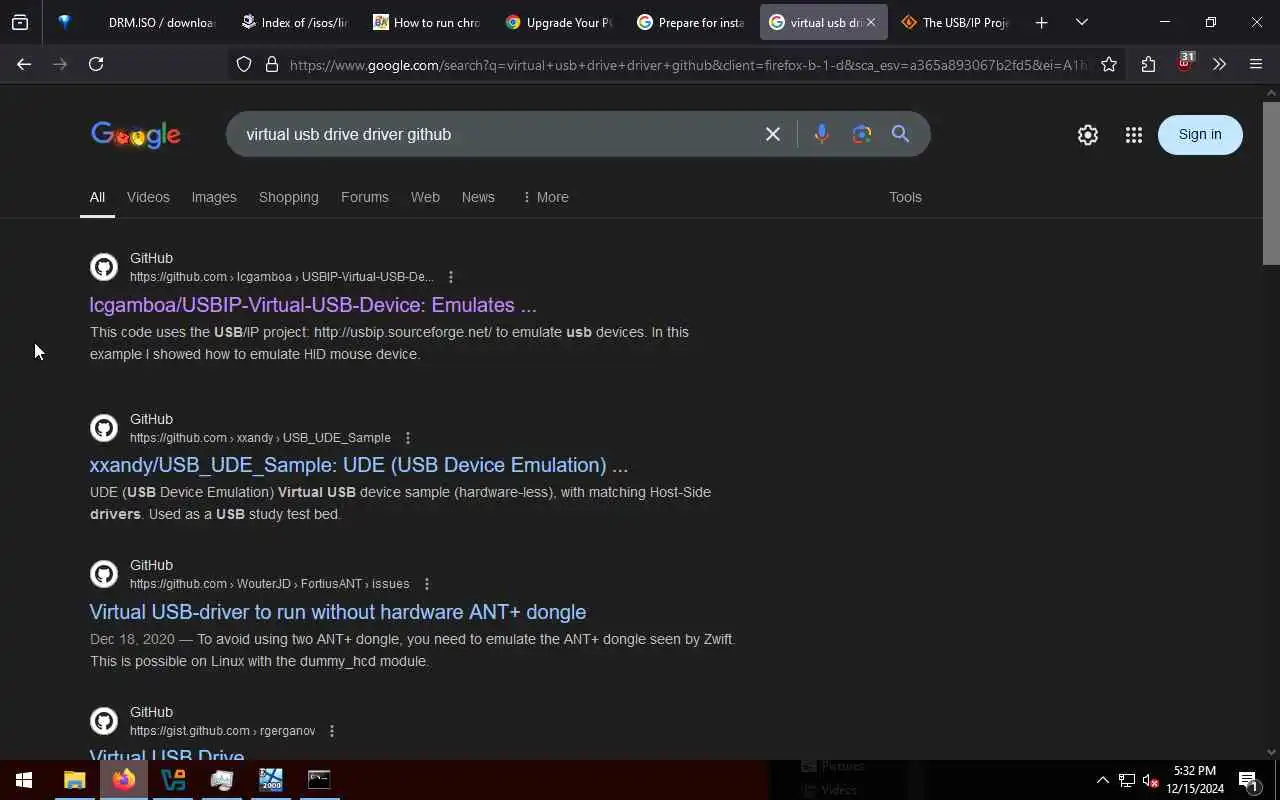The width and height of the screenshot is (1280, 800).
Task: Bookmark this page with the star icon
Action: (1109, 64)
